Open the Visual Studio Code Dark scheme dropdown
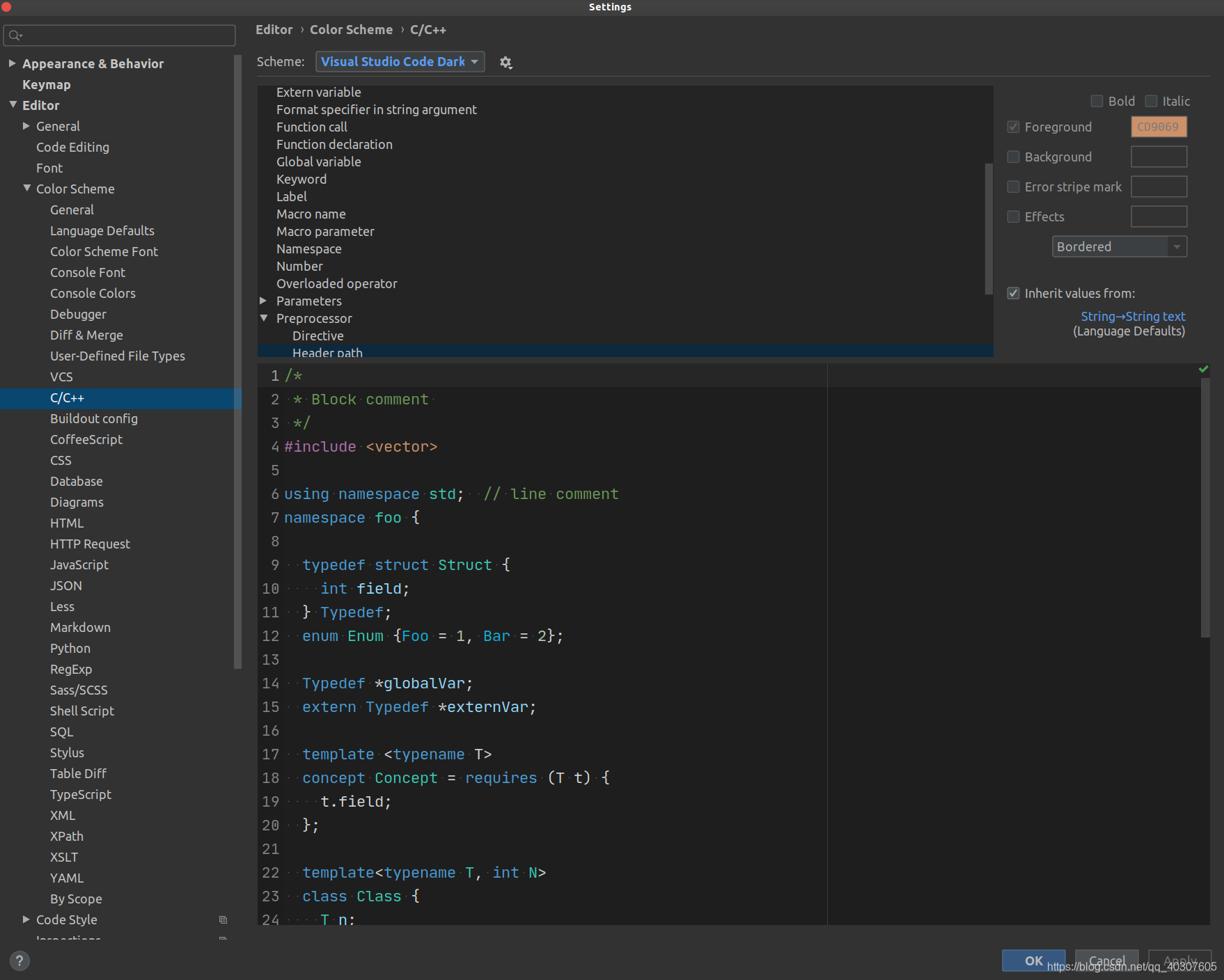The height and width of the screenshot is (980, 1224). tap(400, 61)
